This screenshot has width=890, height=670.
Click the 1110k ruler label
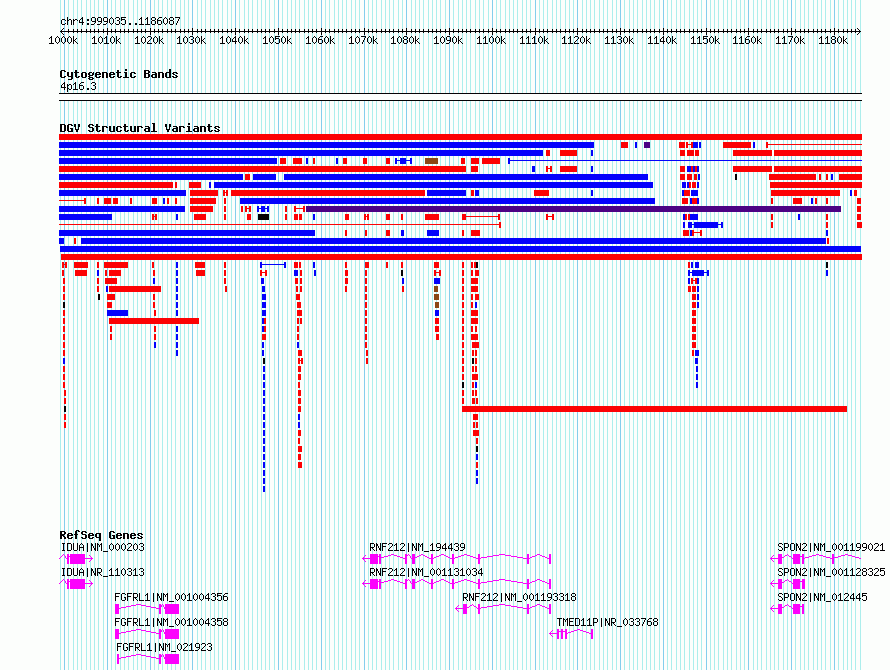(534, 41)
